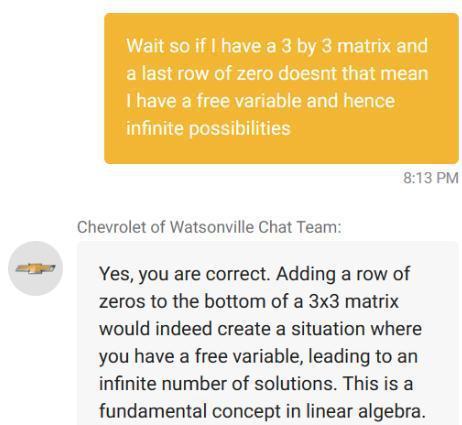The width and height of the screenshot is (462, 425).
Task: Click "last row of zero" in the user message
Action: click(x=205, y=73)
